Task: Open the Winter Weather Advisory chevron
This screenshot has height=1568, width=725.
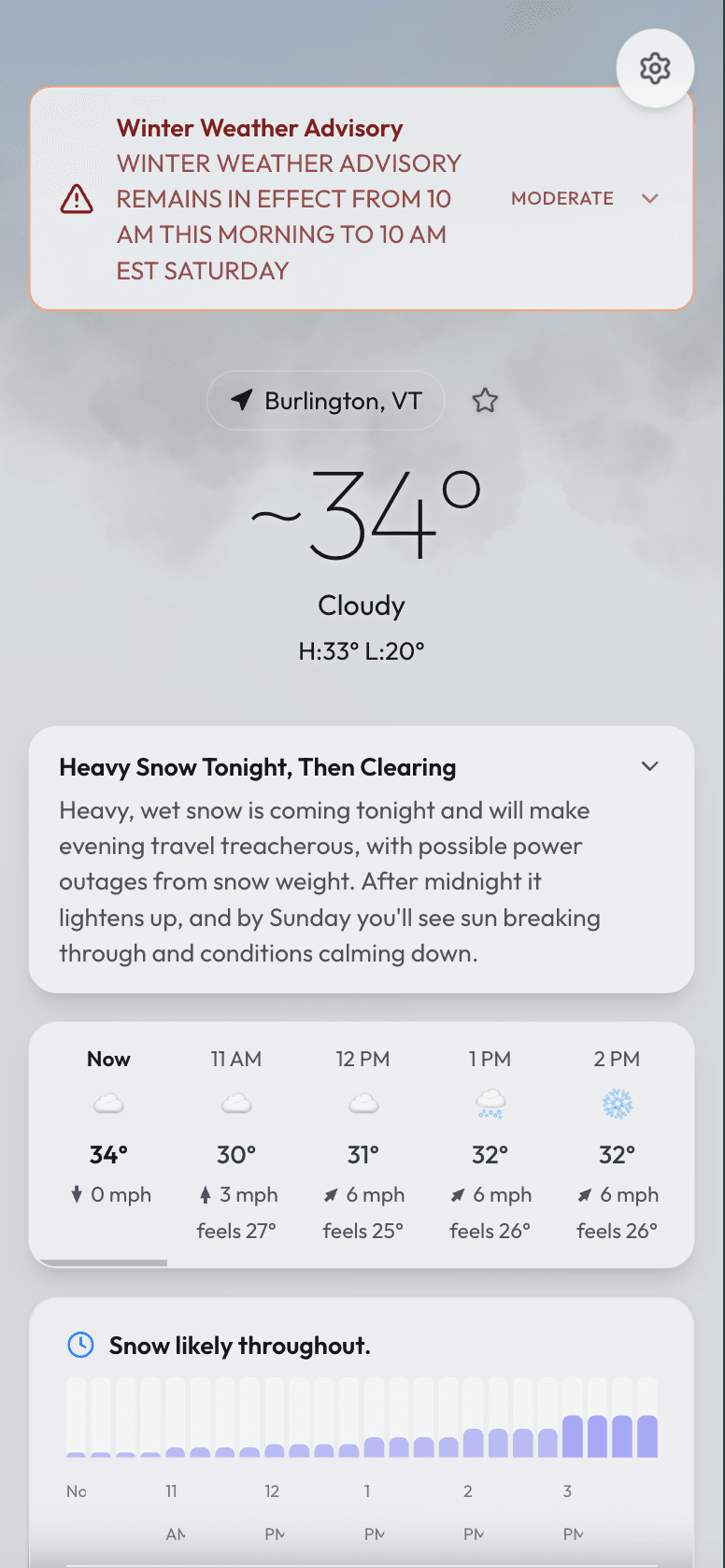Action: (x=650, y=198)
